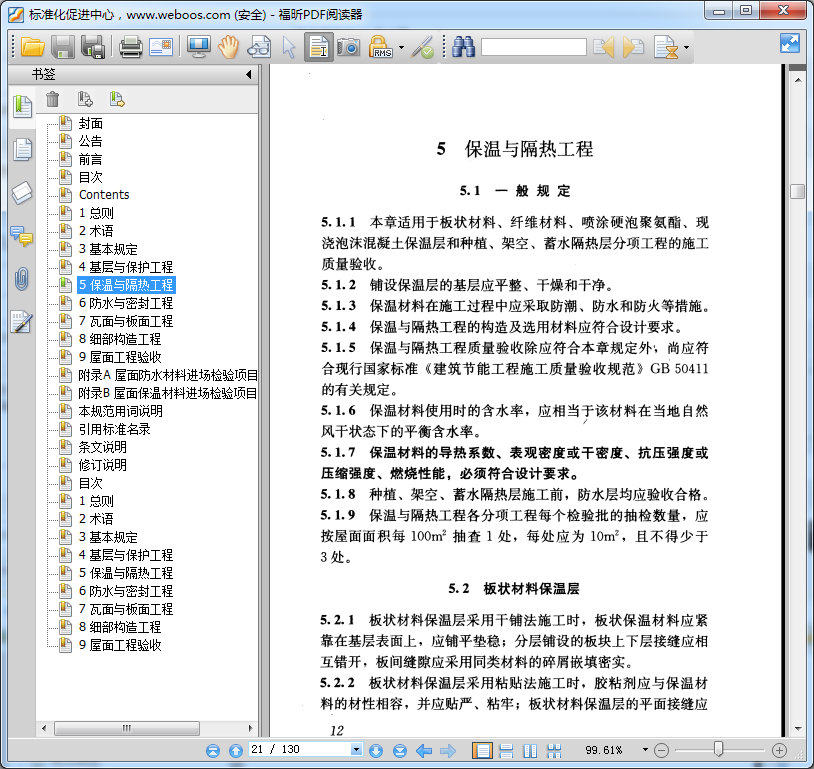Open search options dropdown arrow

click(x=686, y=47)
